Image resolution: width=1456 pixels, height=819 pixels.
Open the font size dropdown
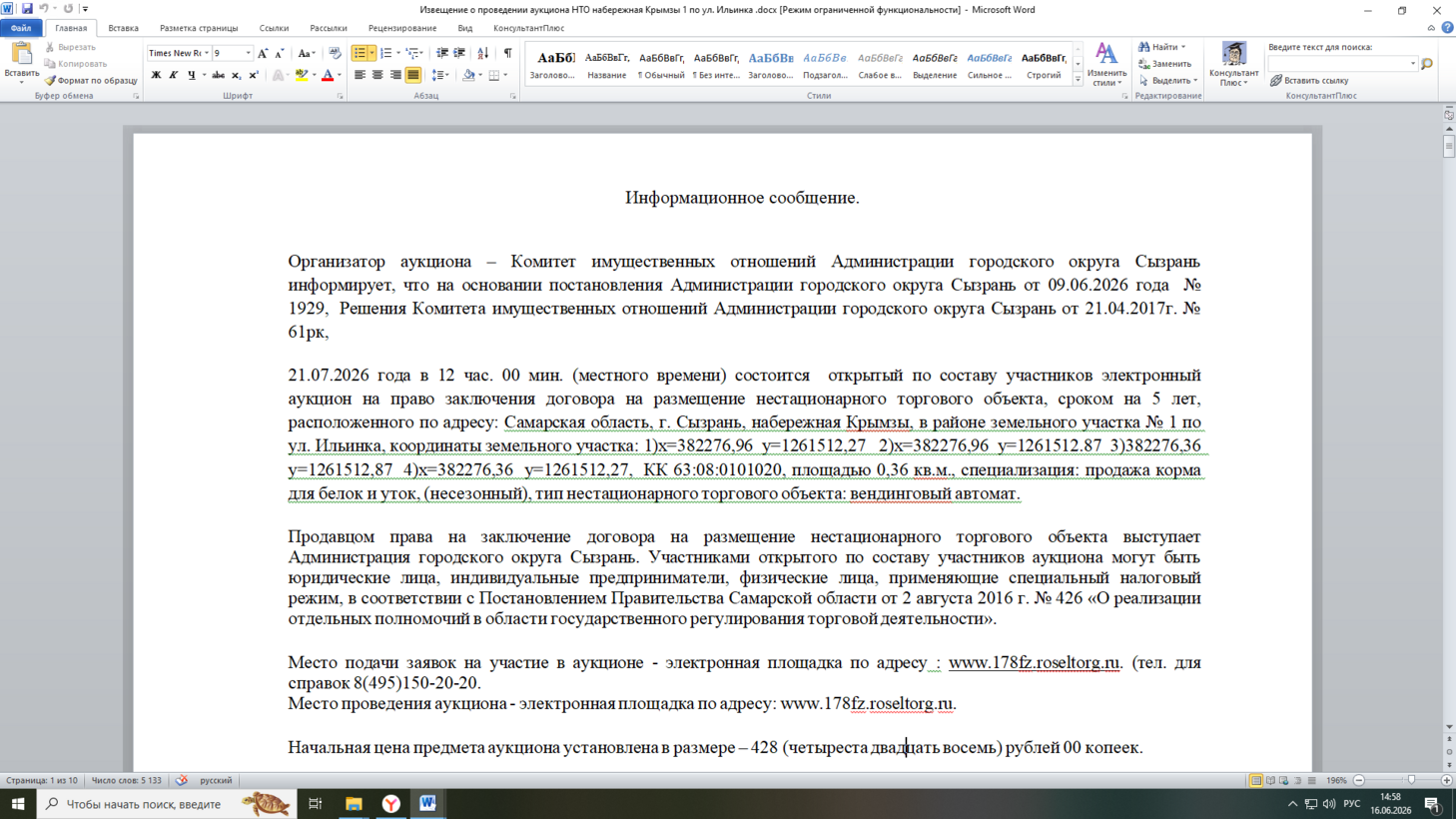click(248, 53)
